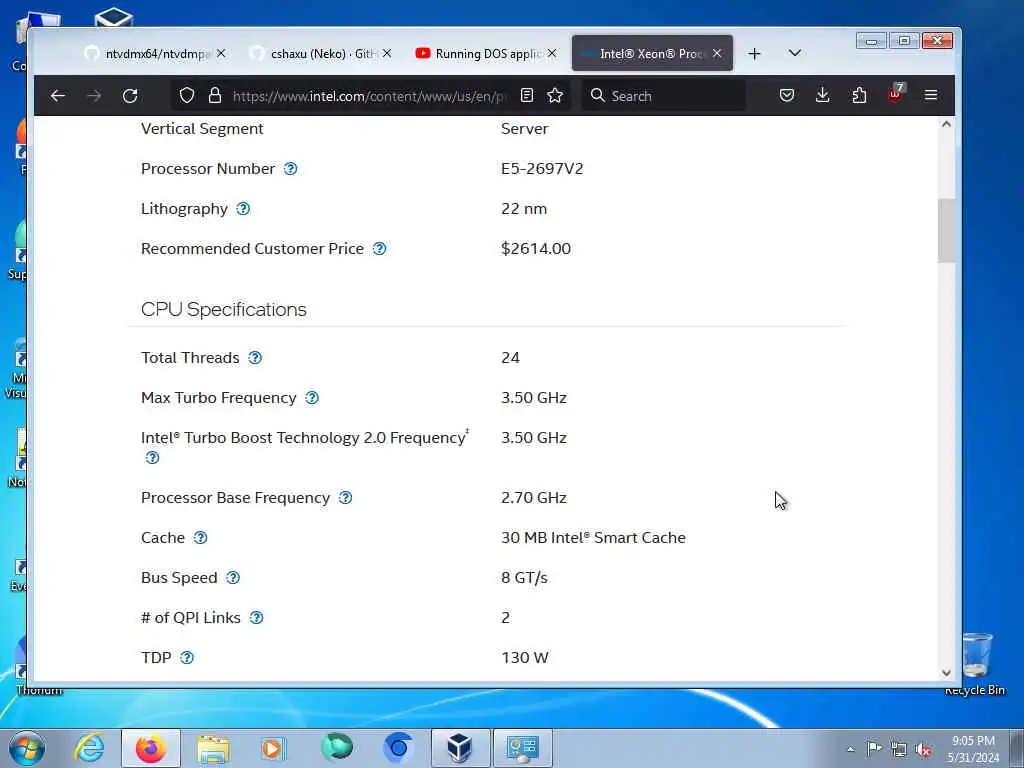Viewport: 1024px width, 768px height.
Task: Close the ntvdmx64/ntvdmpatch tab
Action: click(x=221, y=54)
